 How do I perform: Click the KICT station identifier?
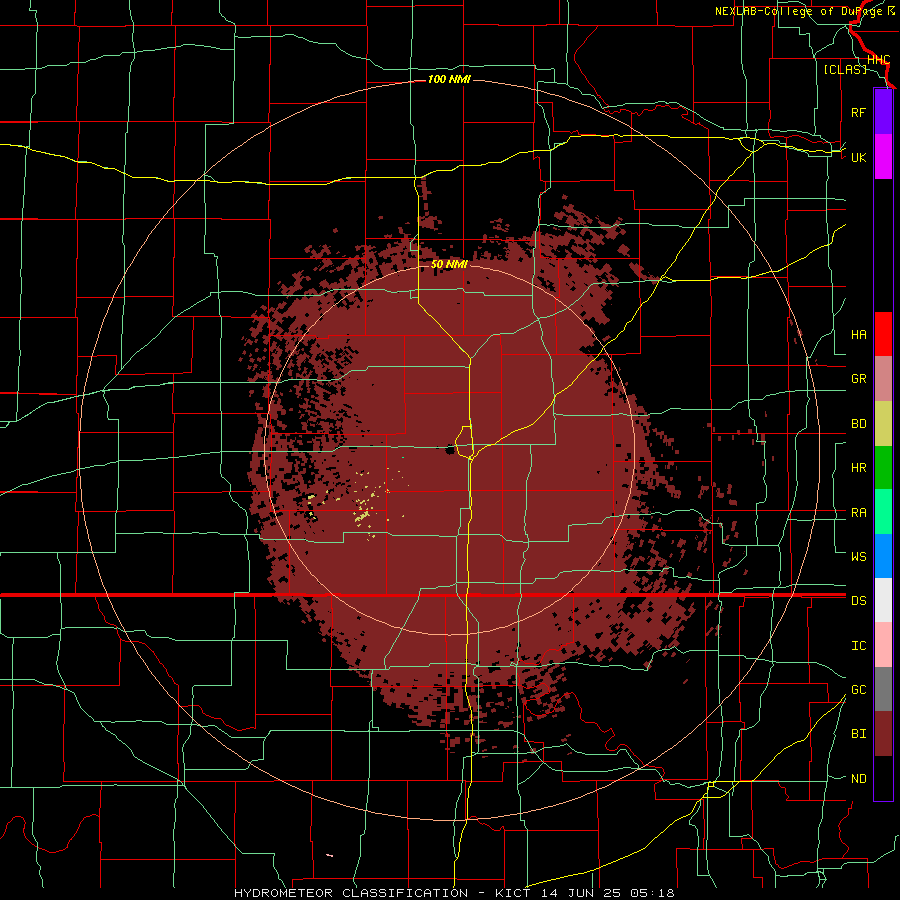(509, 893)
